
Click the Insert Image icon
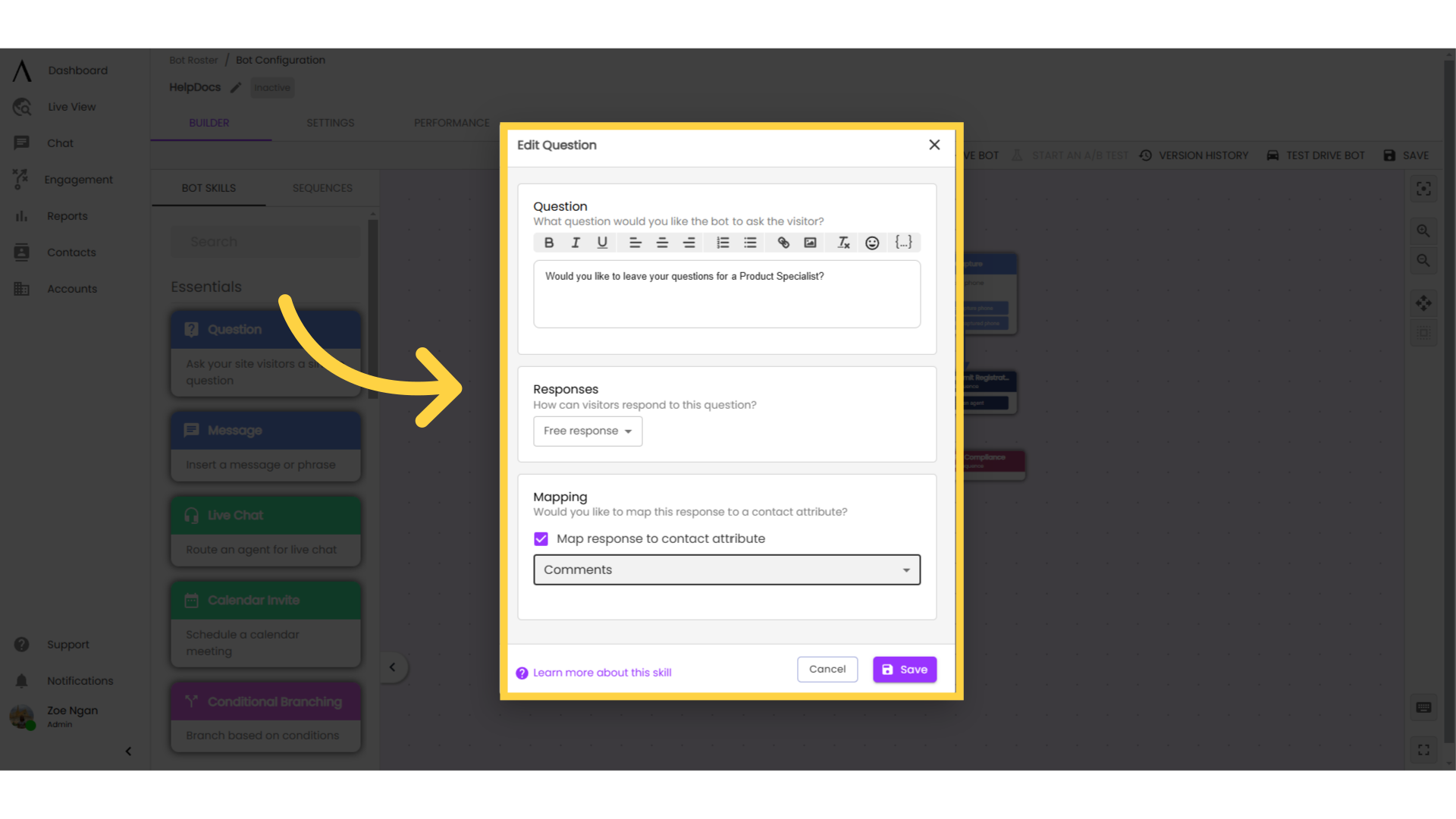pyautogui.click(x=812, y=242)
